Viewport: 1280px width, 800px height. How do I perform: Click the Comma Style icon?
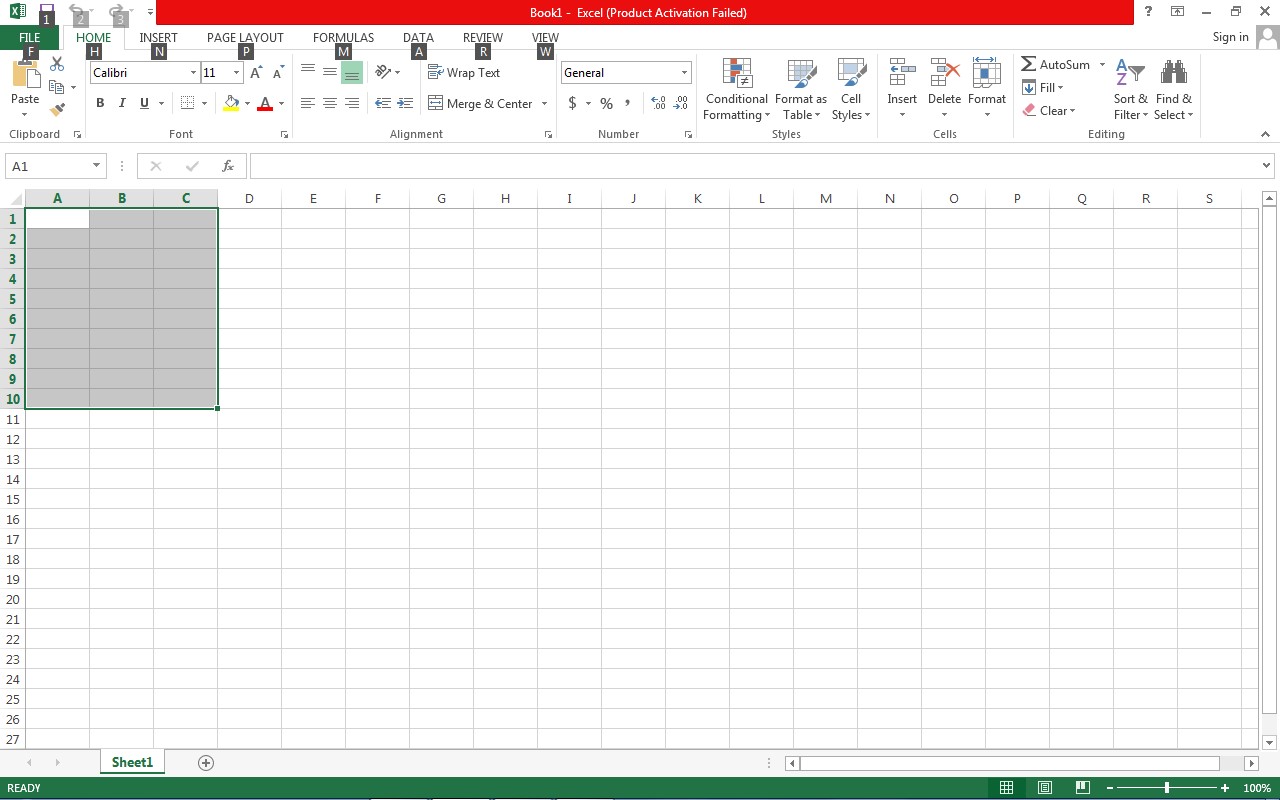(628, 103)
